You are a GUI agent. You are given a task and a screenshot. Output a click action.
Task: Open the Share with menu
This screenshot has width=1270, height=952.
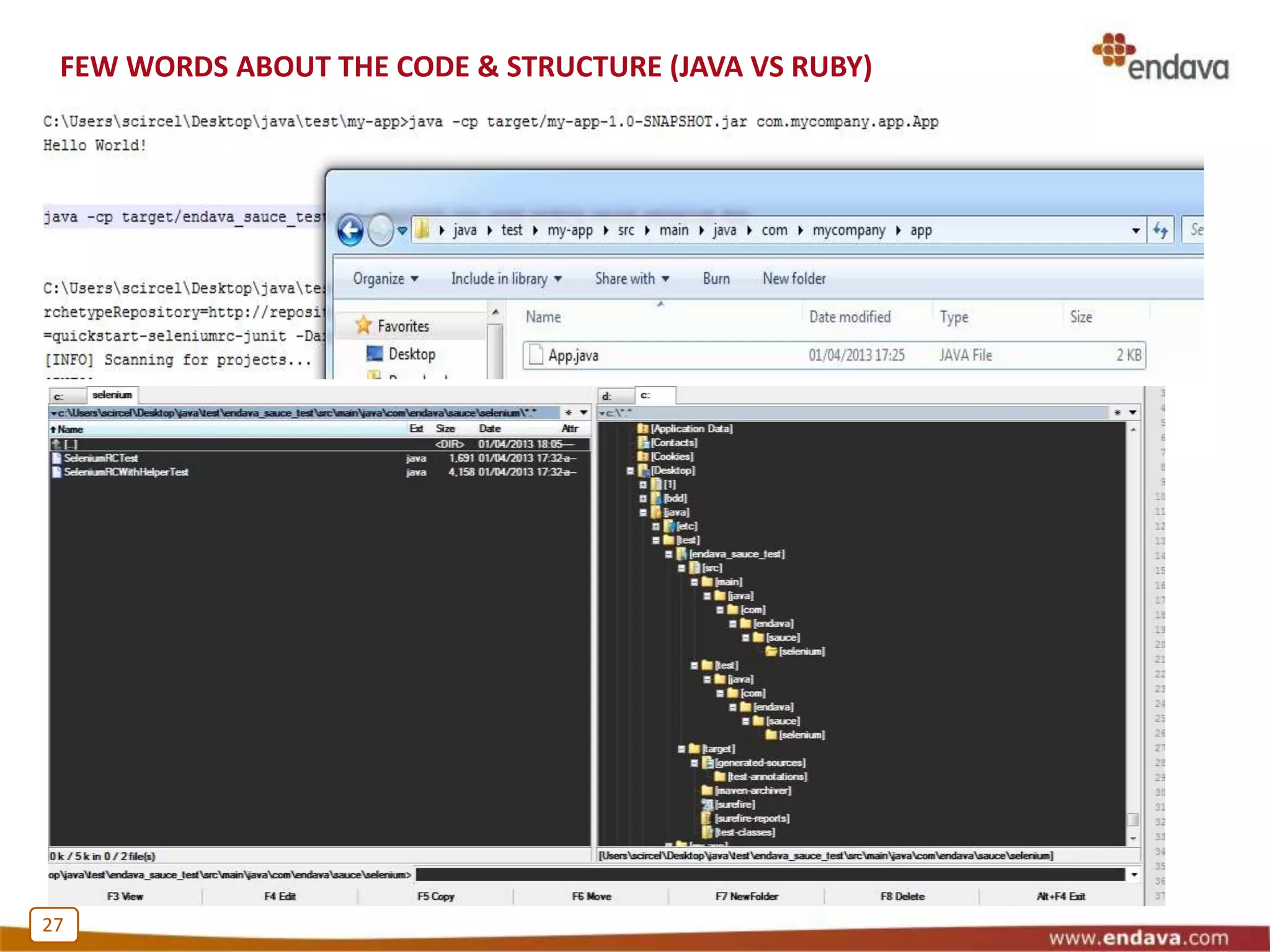pos(632,279)
